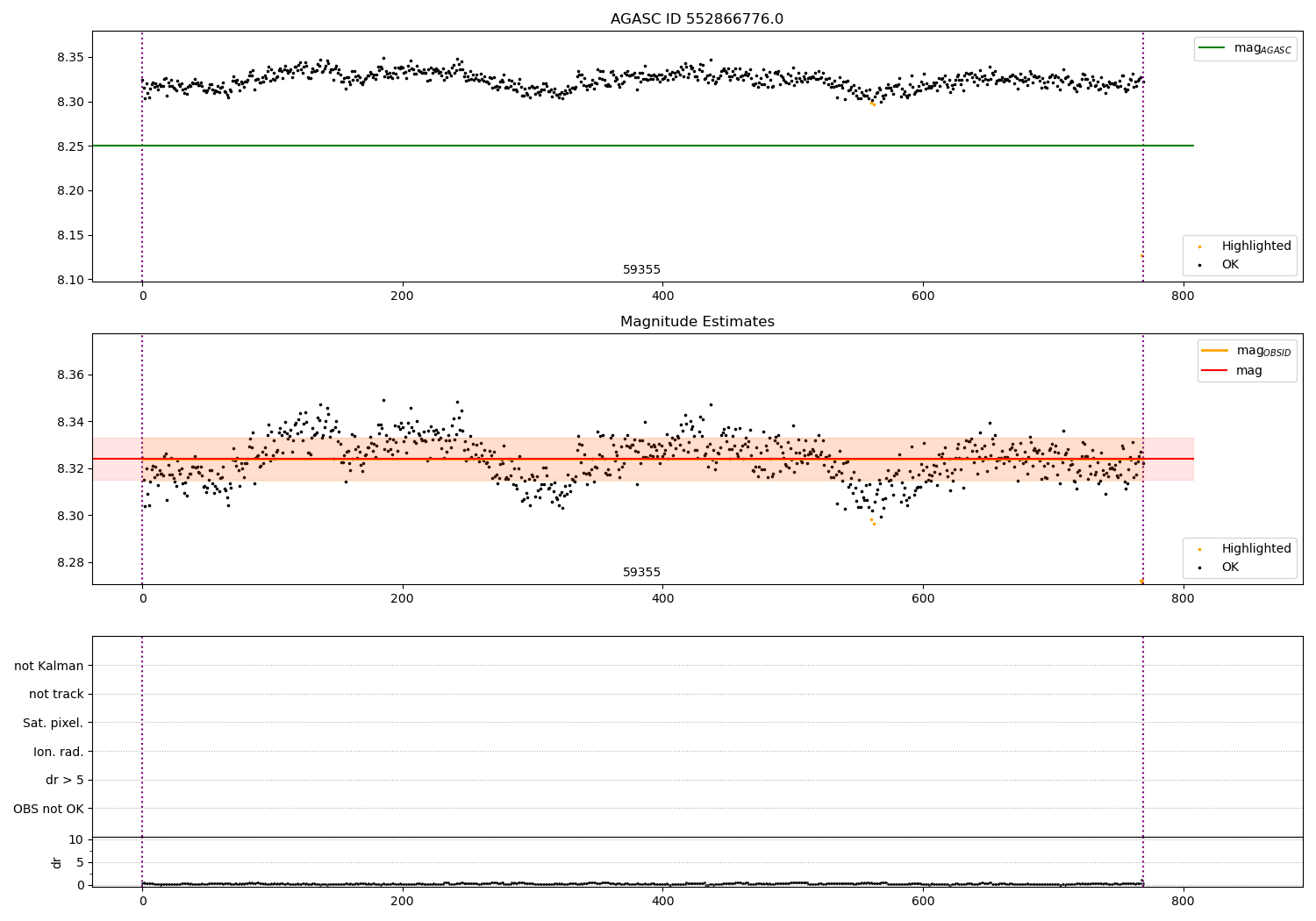Click the orange line swatch for mag OBSID
The image size is (1316, 921).
pos(1215,351)
